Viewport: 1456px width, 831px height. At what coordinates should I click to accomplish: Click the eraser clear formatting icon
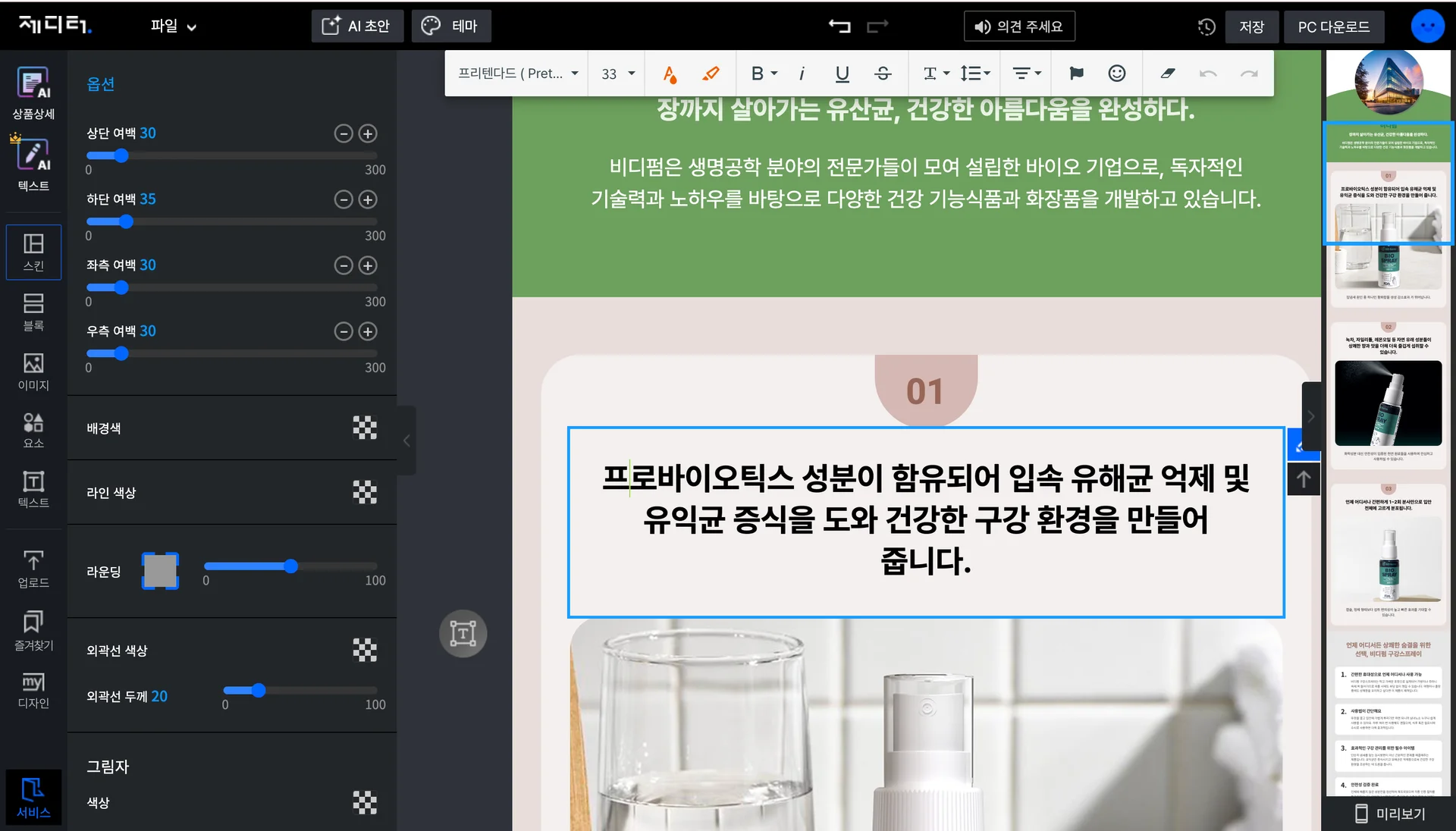coord(1167,74)
